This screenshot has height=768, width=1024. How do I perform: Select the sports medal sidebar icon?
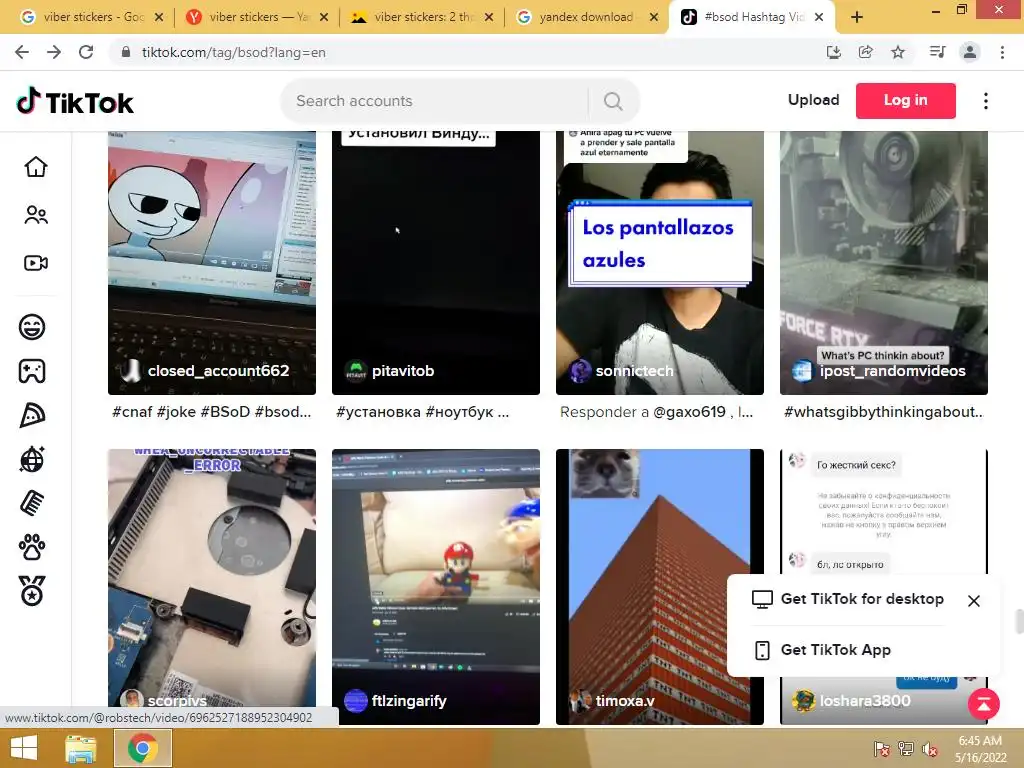32,591
